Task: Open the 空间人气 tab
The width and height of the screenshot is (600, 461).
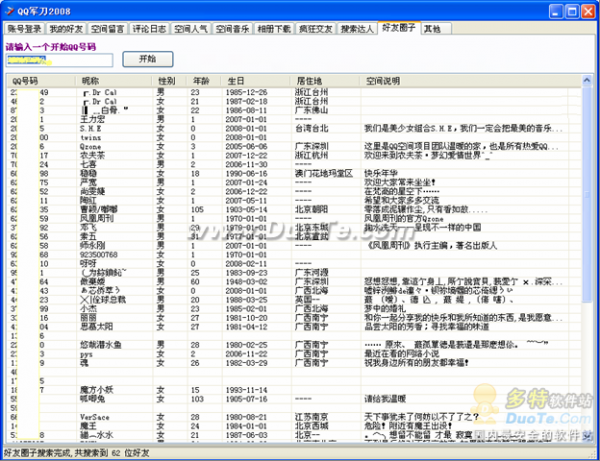Action: 192,29
